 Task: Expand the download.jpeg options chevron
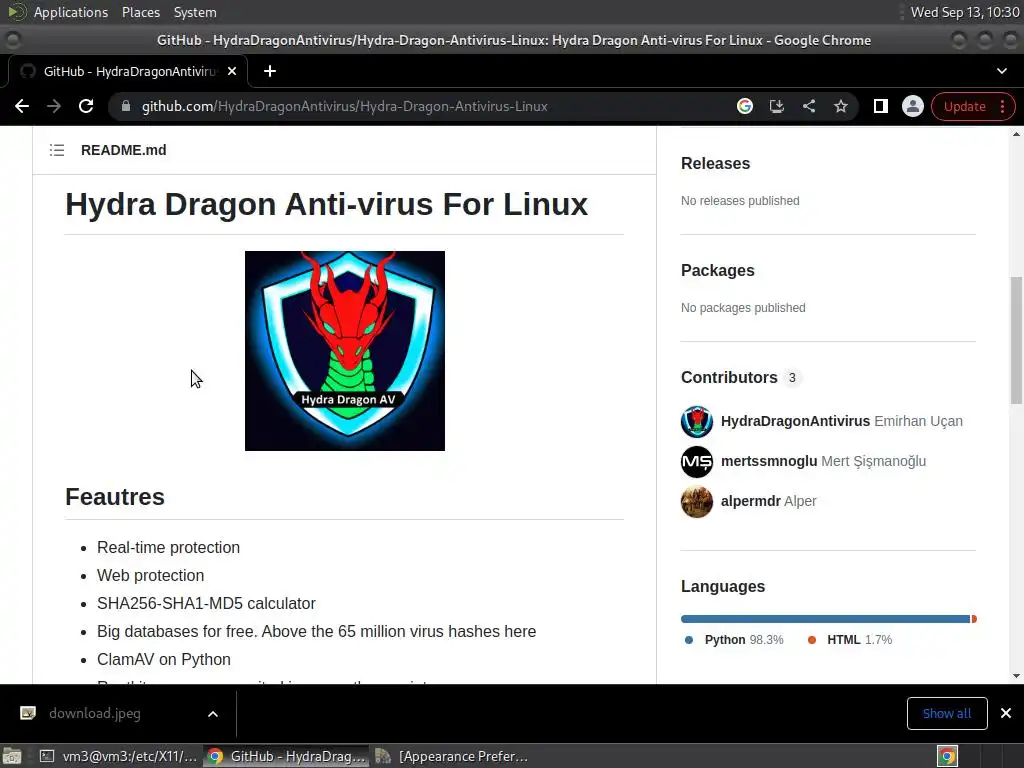pyautogui.click(x=213, y=714)
